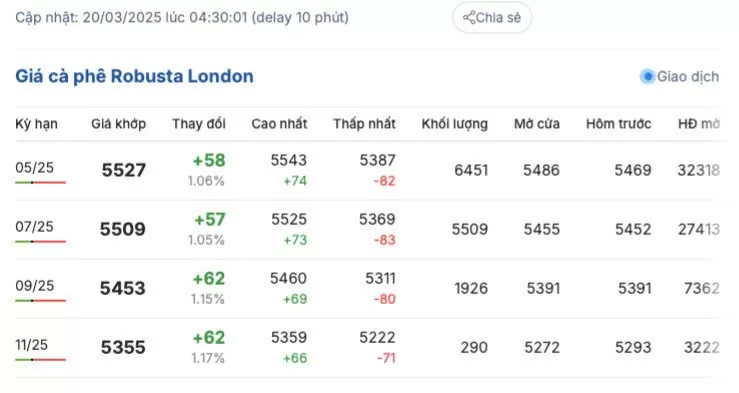This screenshot has width=739, height=393.
Task: Click the share icon beside Chia sẻ
Action: point(469,18)
